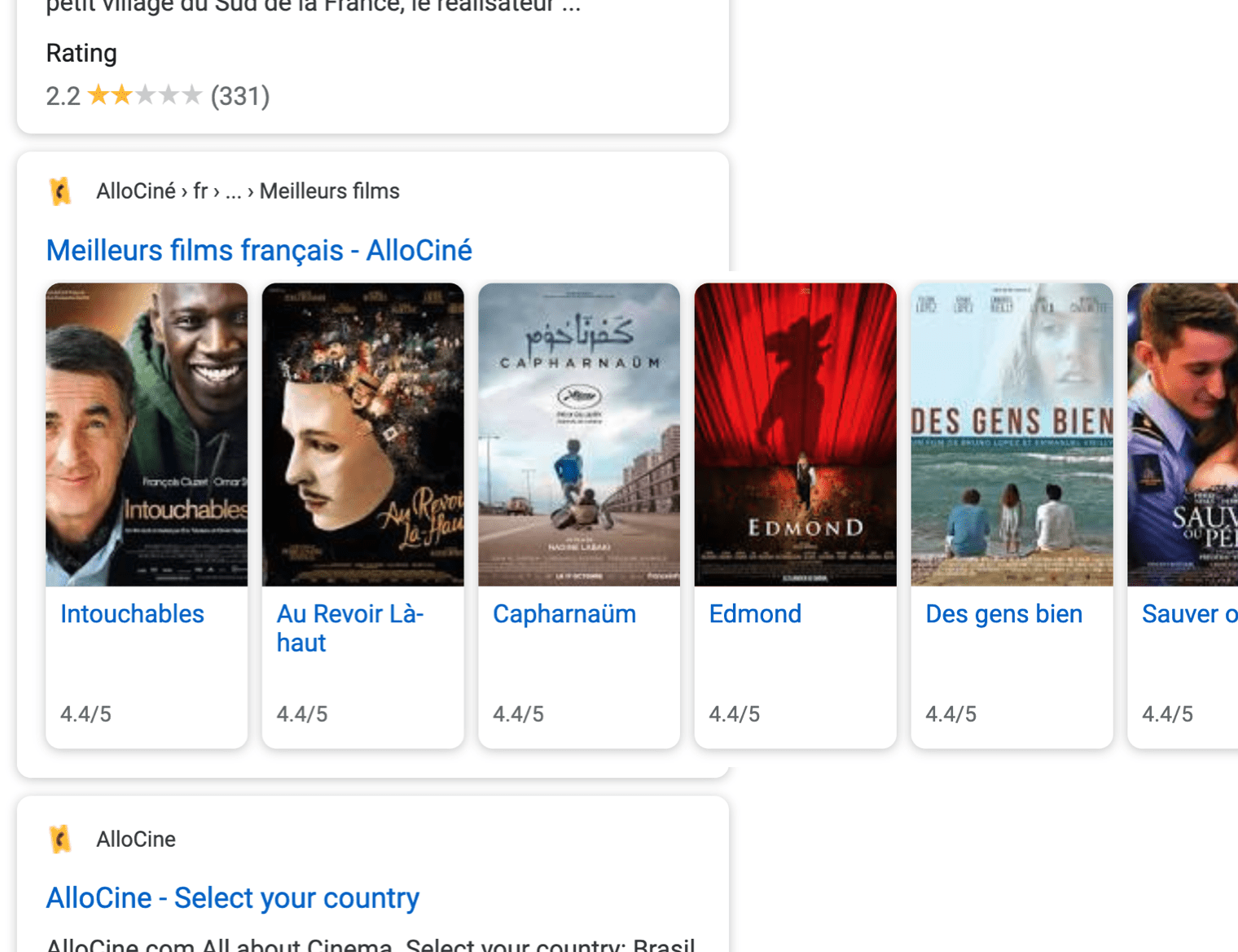Open the 'Sauver o' truncated title link
Screen dimensions: 1238x952
1190,614
